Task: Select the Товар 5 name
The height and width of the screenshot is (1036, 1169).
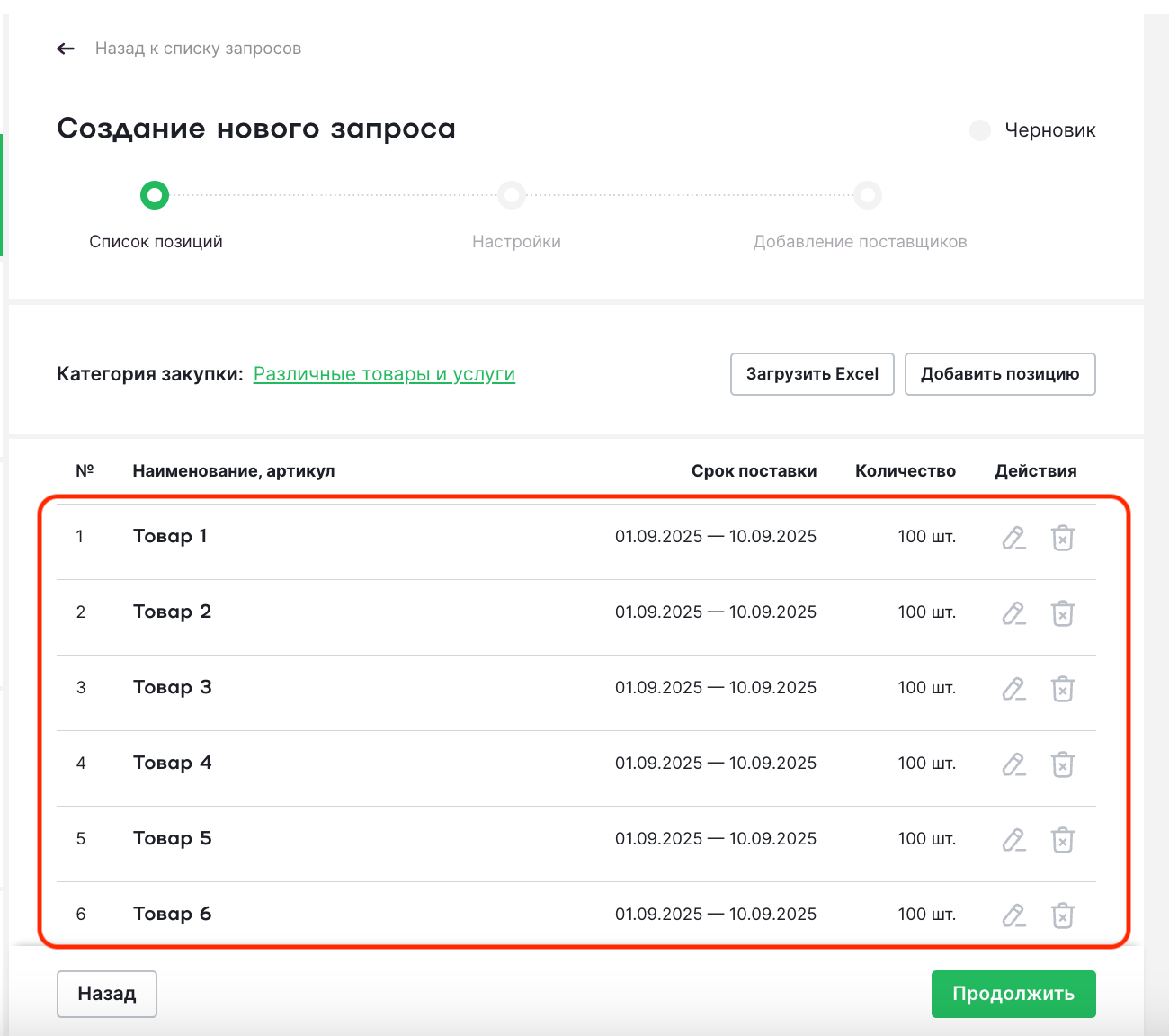Action: (172, 838)
